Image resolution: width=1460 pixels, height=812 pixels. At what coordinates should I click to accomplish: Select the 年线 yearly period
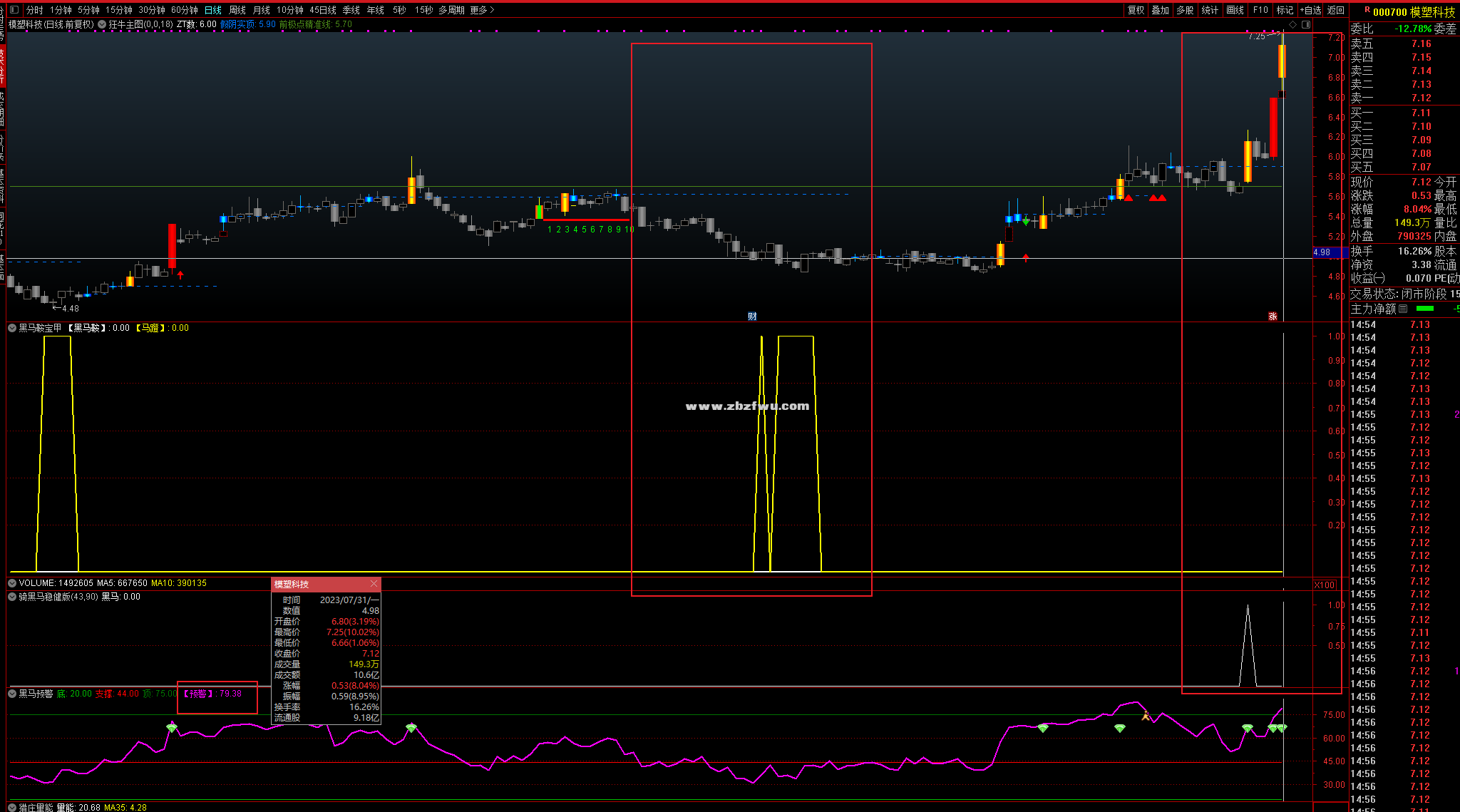point(376,10)
